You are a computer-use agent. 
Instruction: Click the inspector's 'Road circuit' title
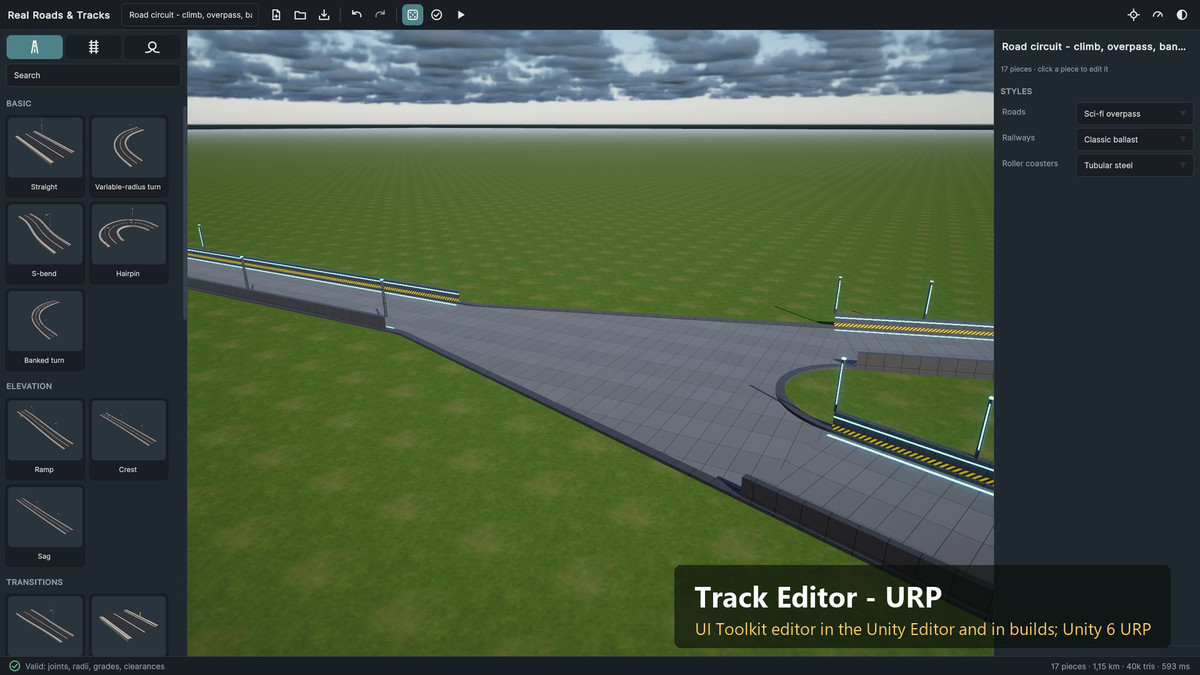pos(1094,47)
